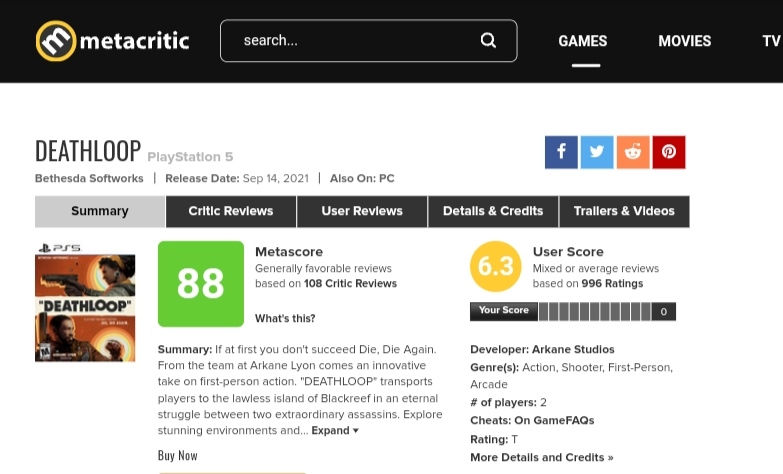Set a rating on the Your Score bar
Image resolution: width=783 pixels, height=474 pixels.
click(596, 312)
